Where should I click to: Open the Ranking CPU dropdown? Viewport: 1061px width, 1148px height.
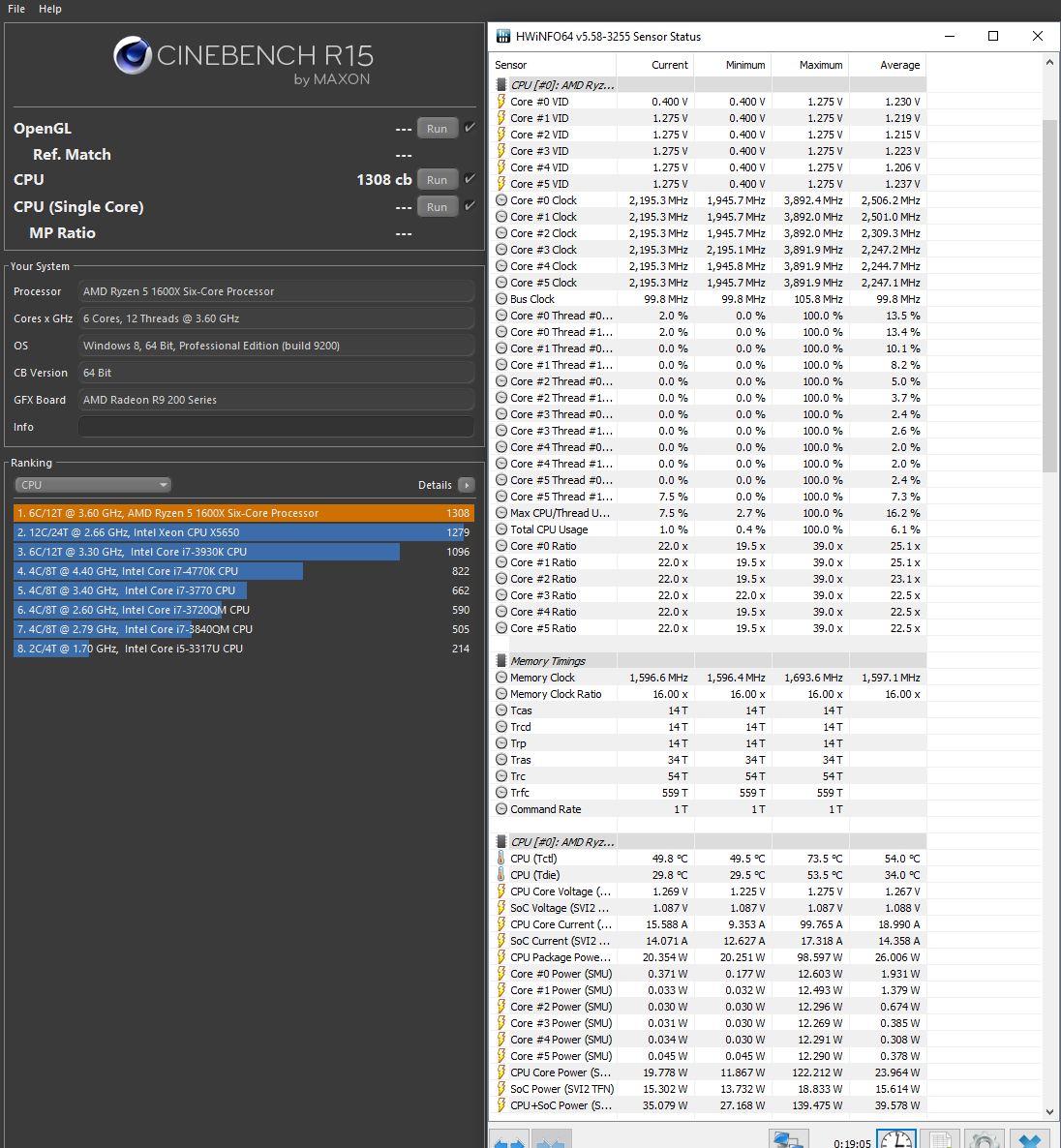[x=93, y=485]
